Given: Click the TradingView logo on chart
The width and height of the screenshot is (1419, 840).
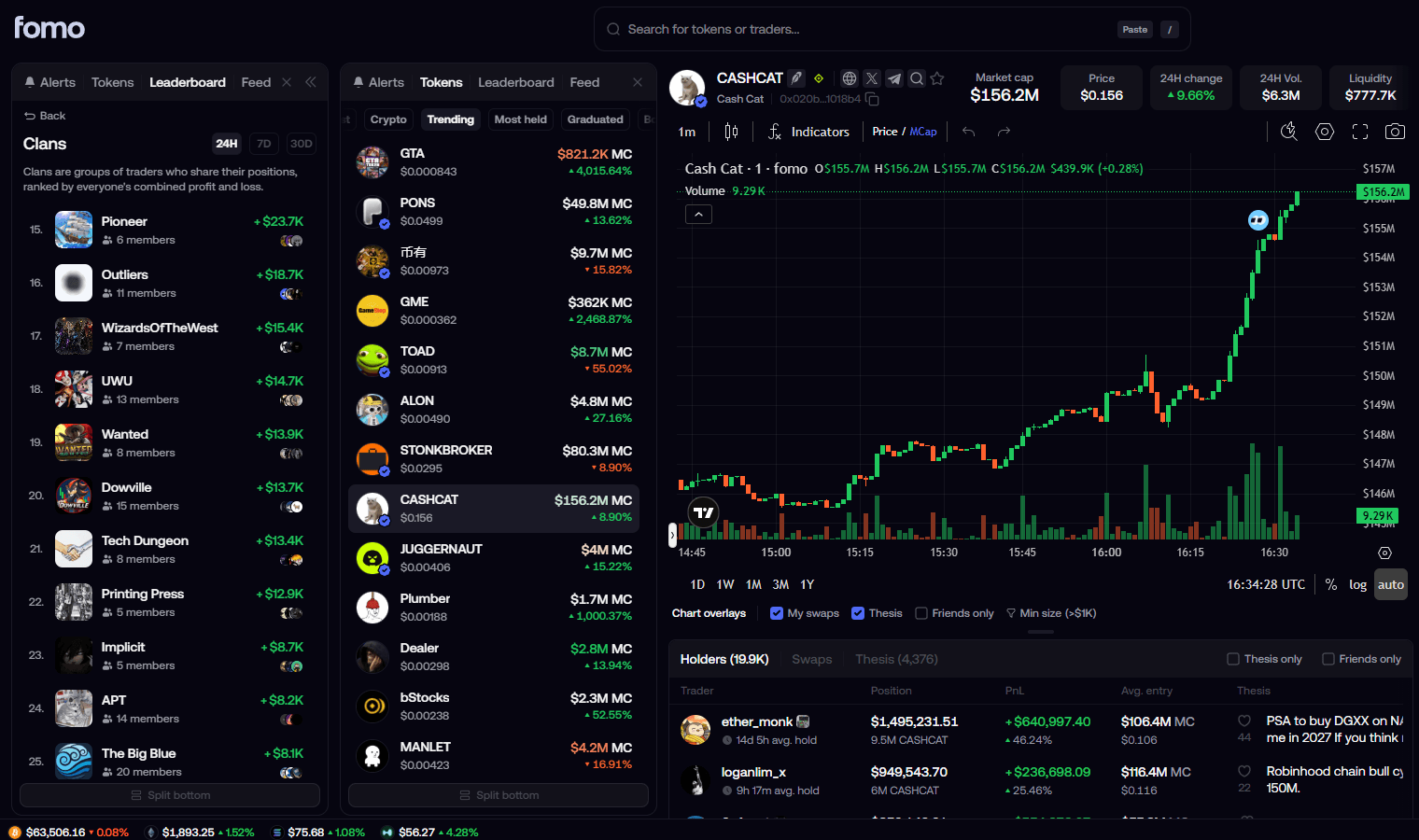Looking at the screenshot, I should click(703, 512).
